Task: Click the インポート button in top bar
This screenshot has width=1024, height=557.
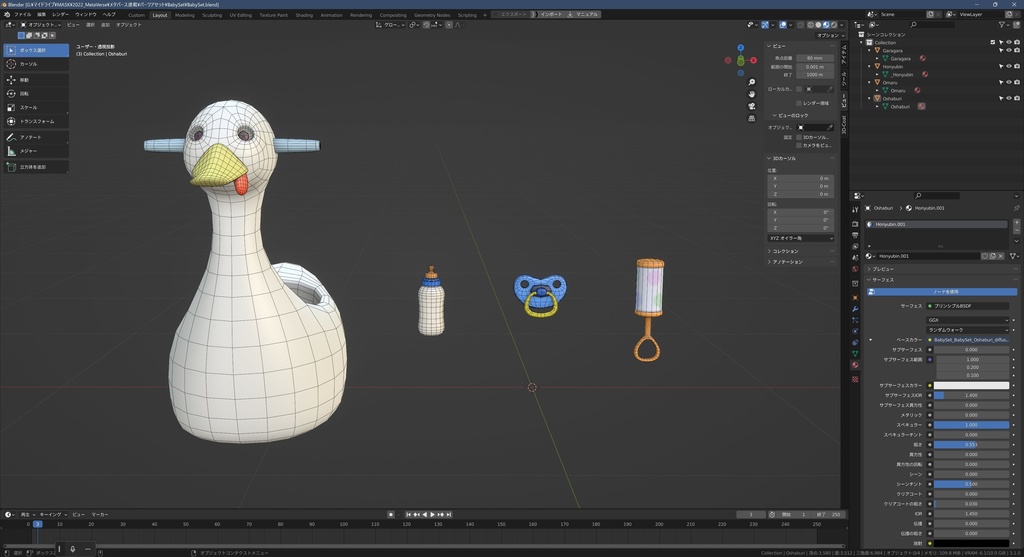Action: click(x=550, y=14)
